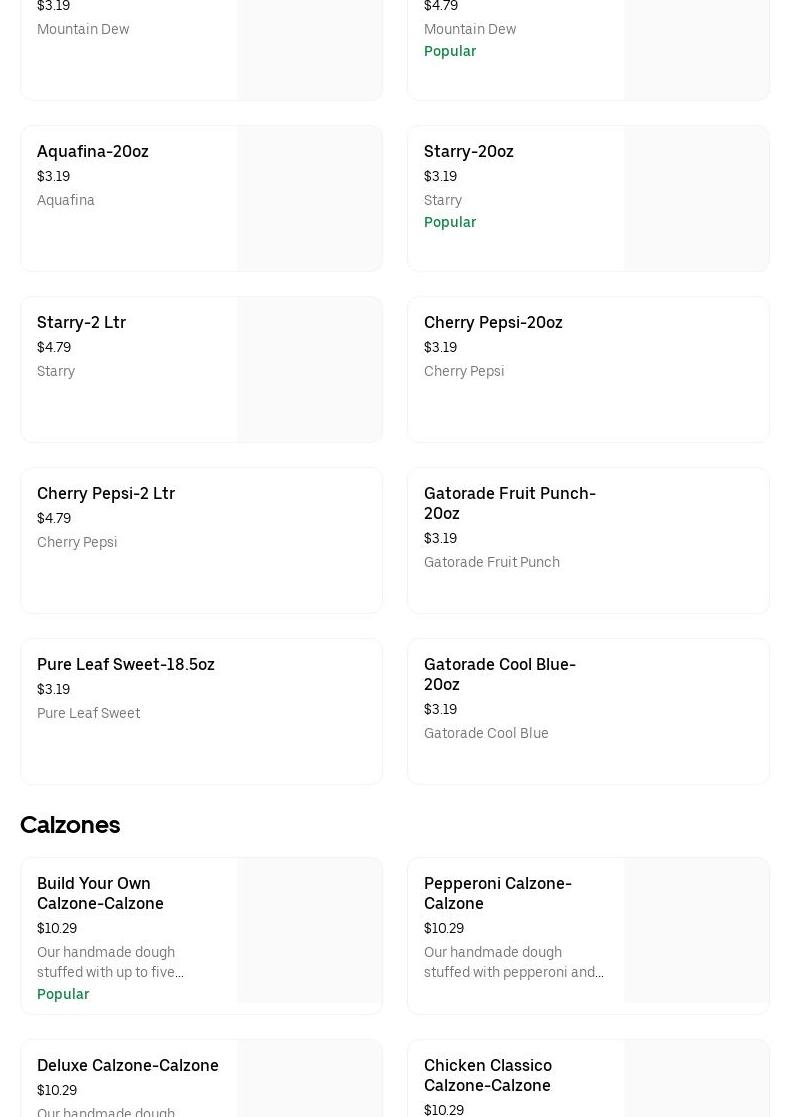804x1117 pixels.
Task: Open the Aquafina-20oz item
Action: [93, 152]
